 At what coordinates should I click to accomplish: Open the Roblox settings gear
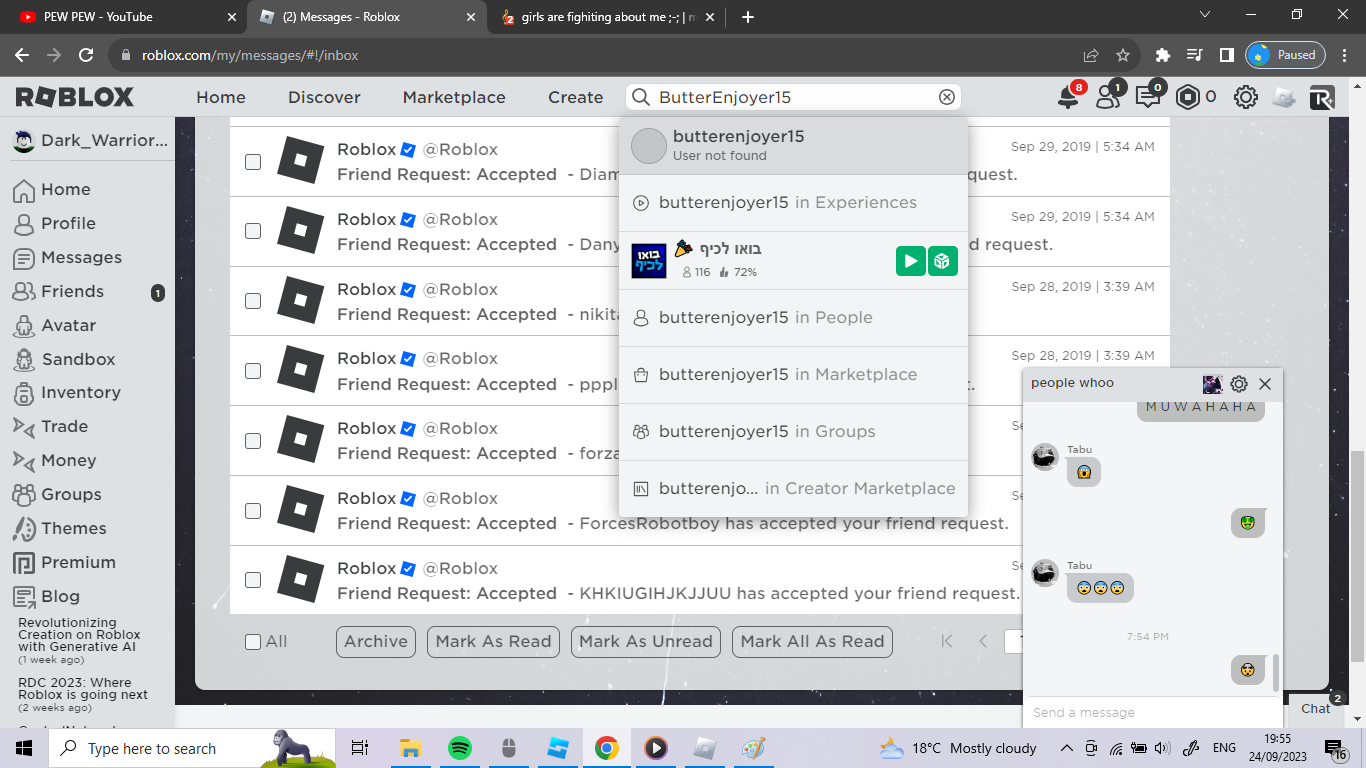point(1245,97)
